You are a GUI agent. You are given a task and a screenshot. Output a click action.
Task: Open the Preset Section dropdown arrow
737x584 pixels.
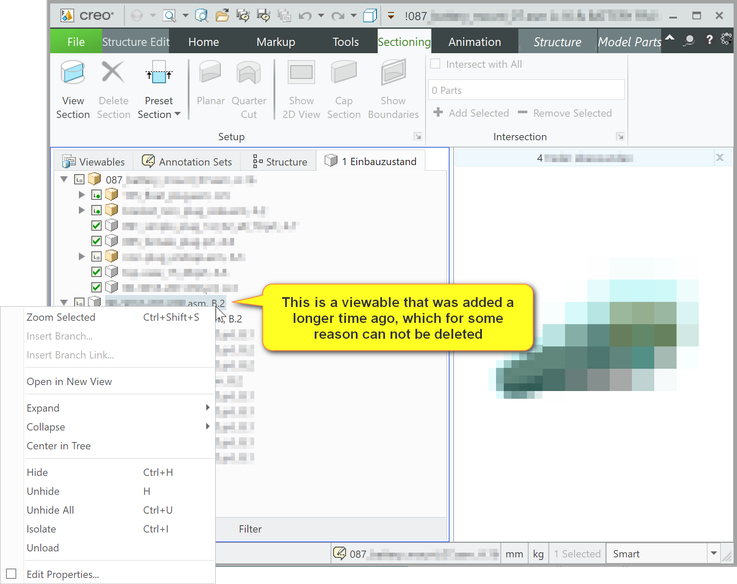click(177, 114)
